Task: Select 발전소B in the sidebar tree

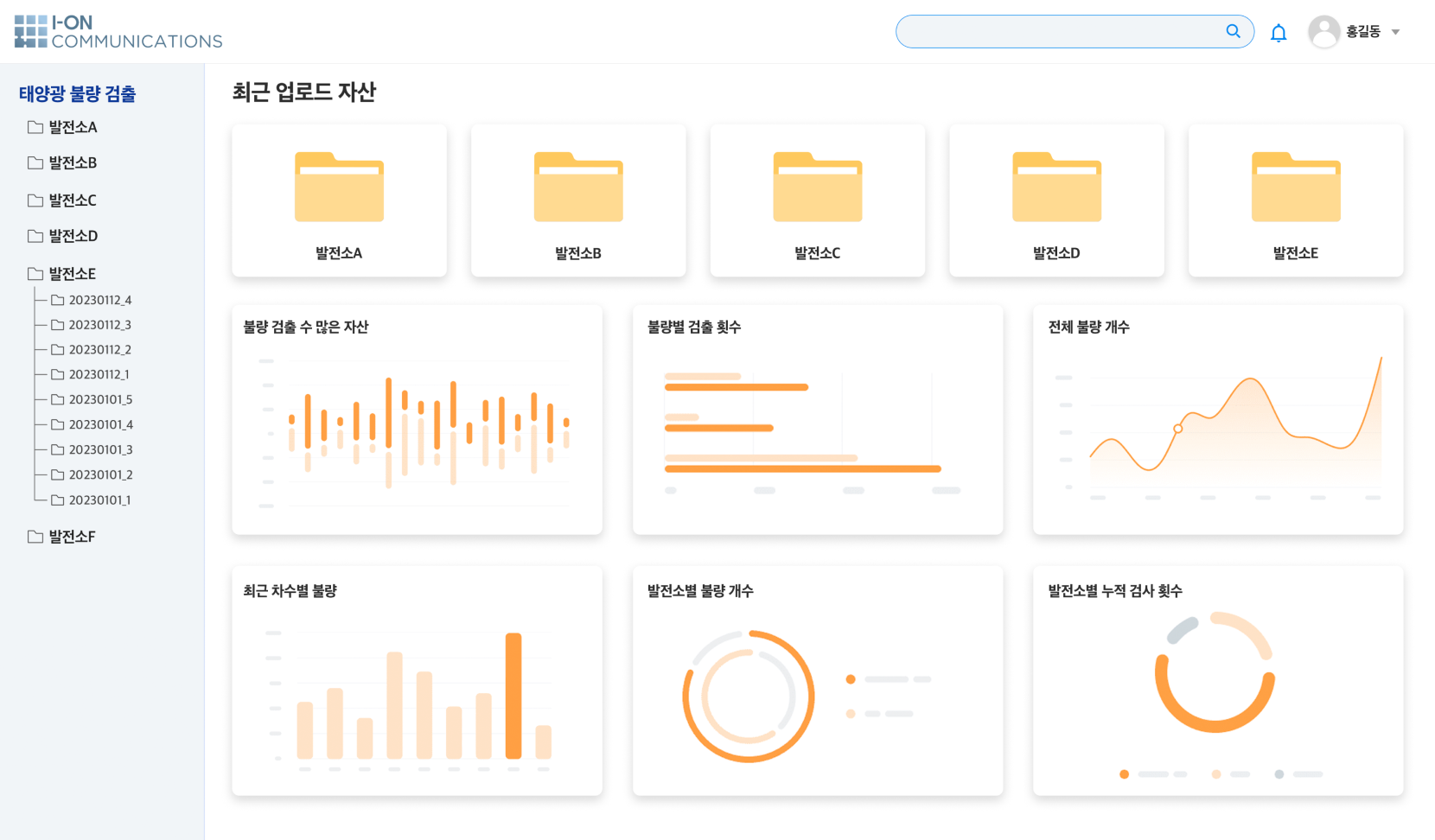Action: (x=73, y=162)
